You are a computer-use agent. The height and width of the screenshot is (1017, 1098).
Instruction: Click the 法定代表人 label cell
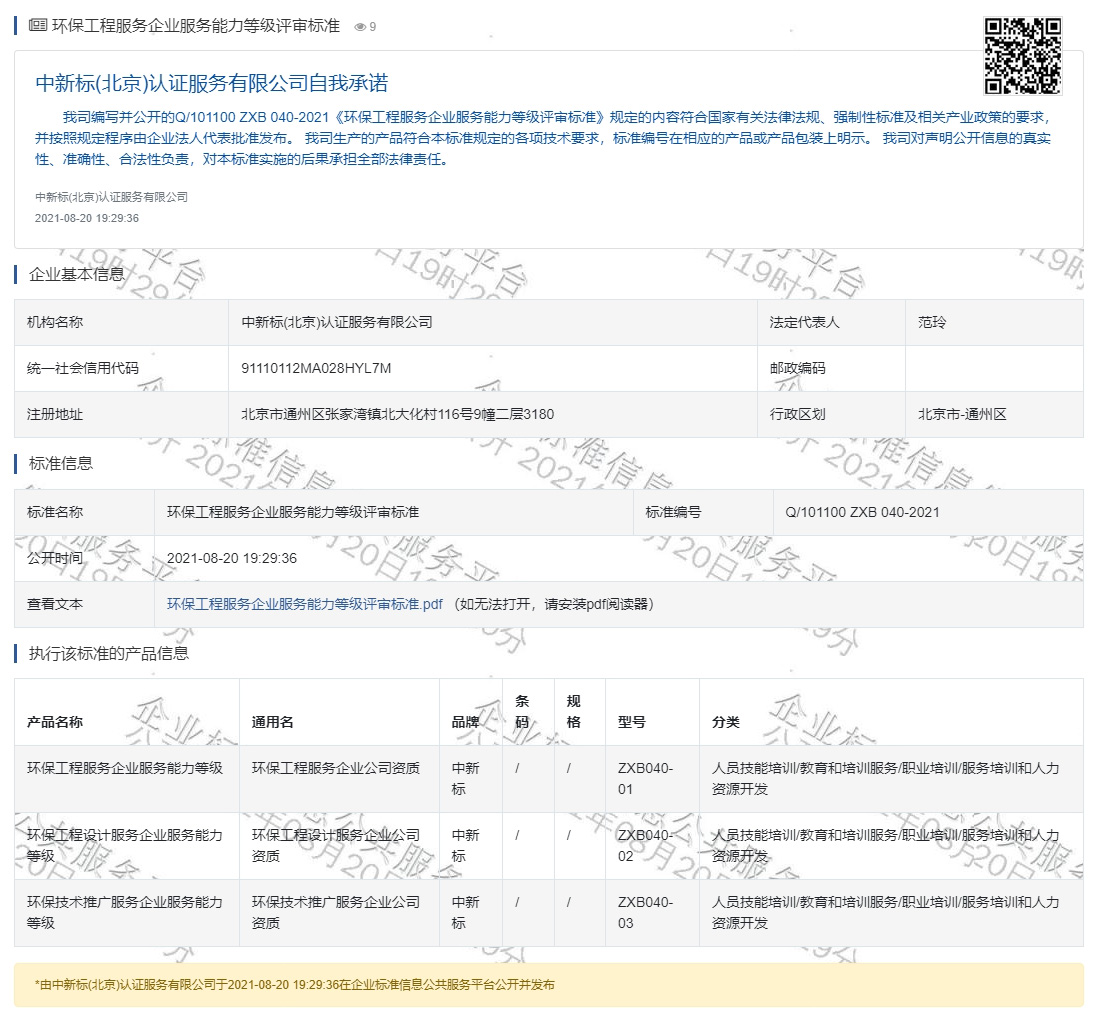click(831, 322)
